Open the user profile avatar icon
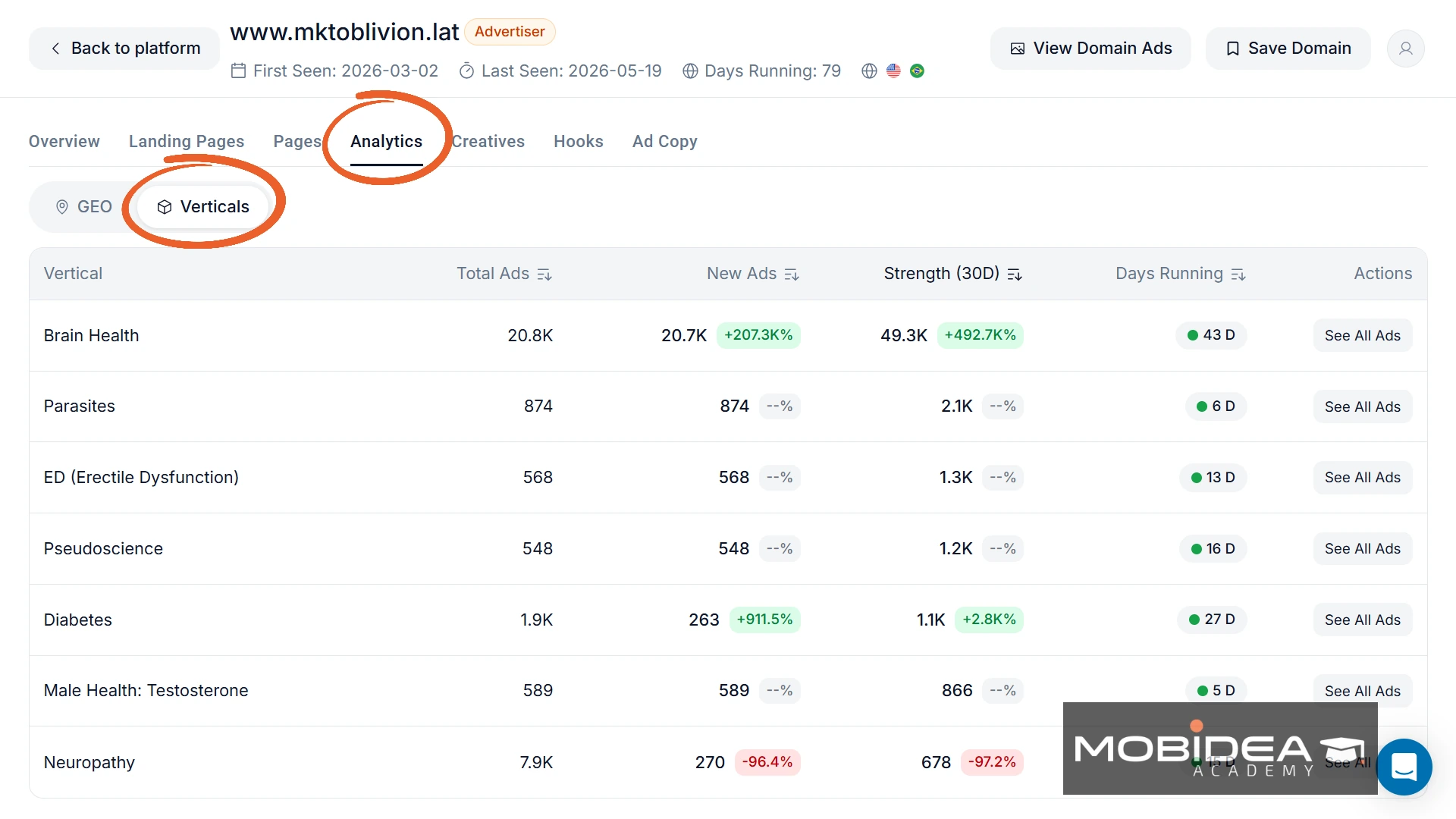This screenshot has height=819, width=1456. (x=1405, y=49)
